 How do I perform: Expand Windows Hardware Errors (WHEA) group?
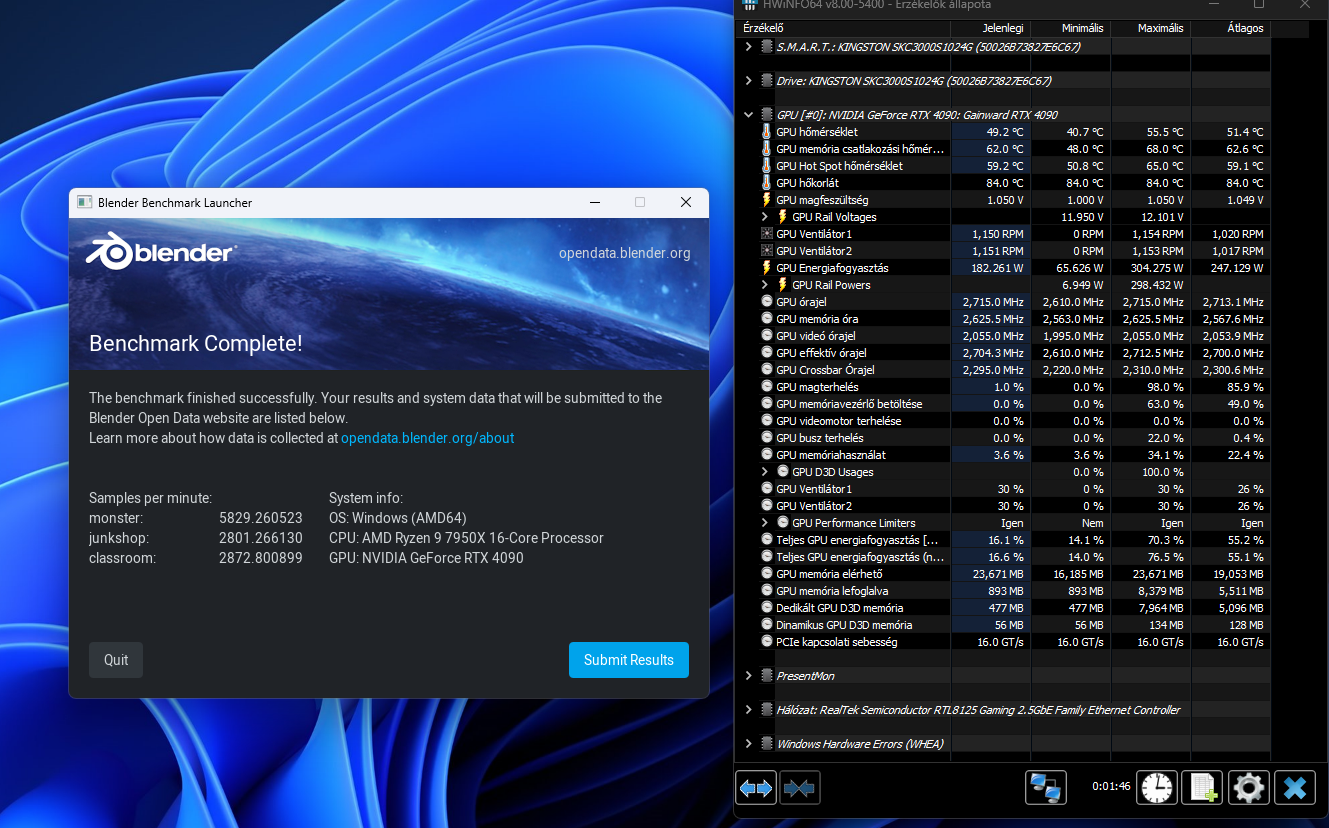tap(748, 744)
